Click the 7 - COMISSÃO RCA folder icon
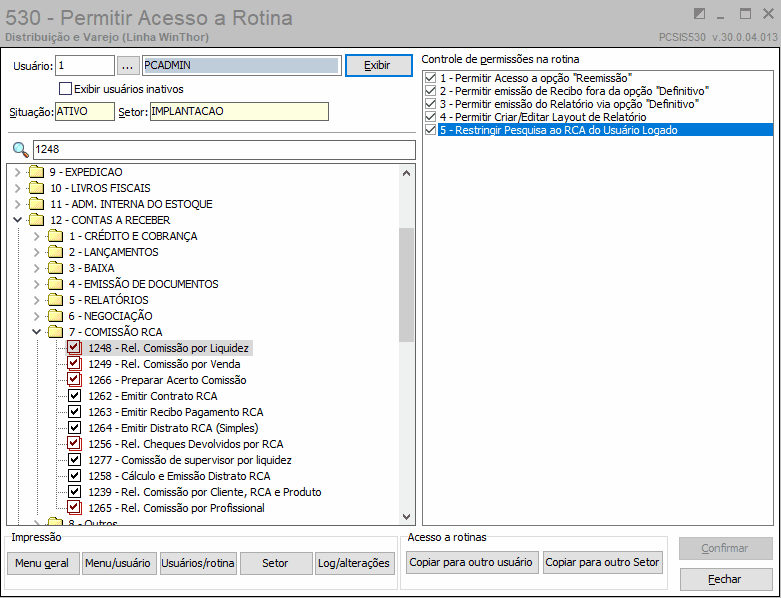Screen dimensions: 781x598 coord(55,332)
